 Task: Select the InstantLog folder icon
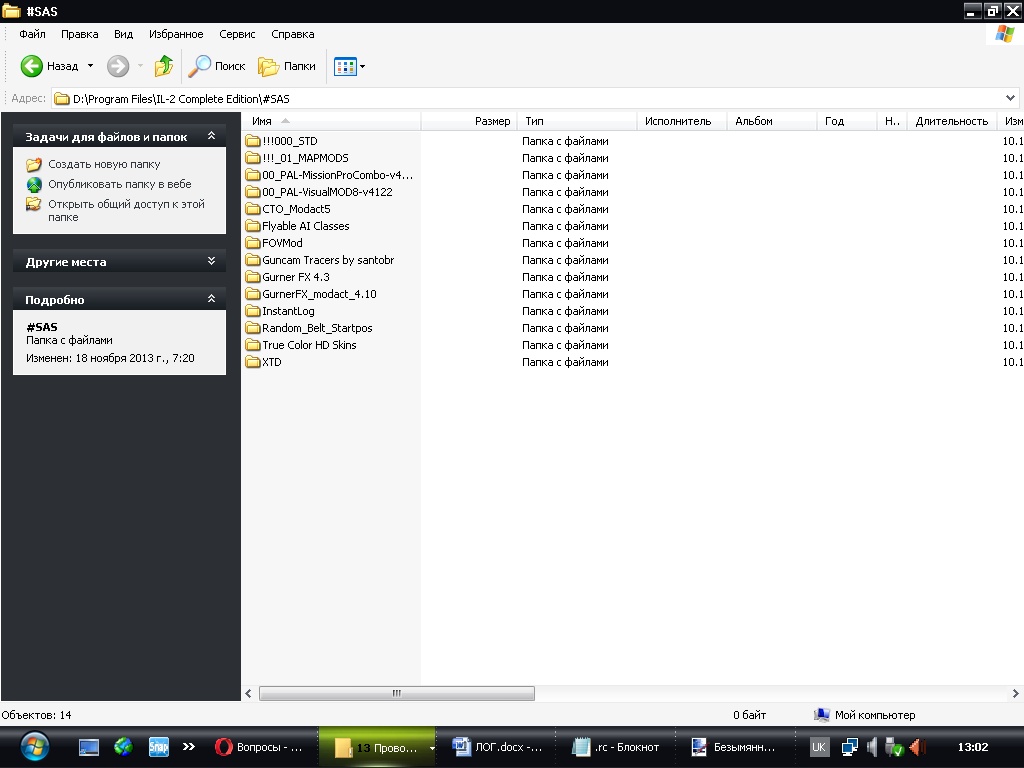coord(253,311)
